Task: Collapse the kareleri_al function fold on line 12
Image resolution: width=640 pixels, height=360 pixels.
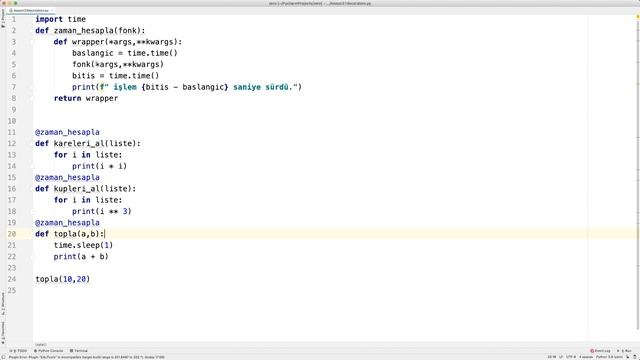Action: (x=32, y=144)
